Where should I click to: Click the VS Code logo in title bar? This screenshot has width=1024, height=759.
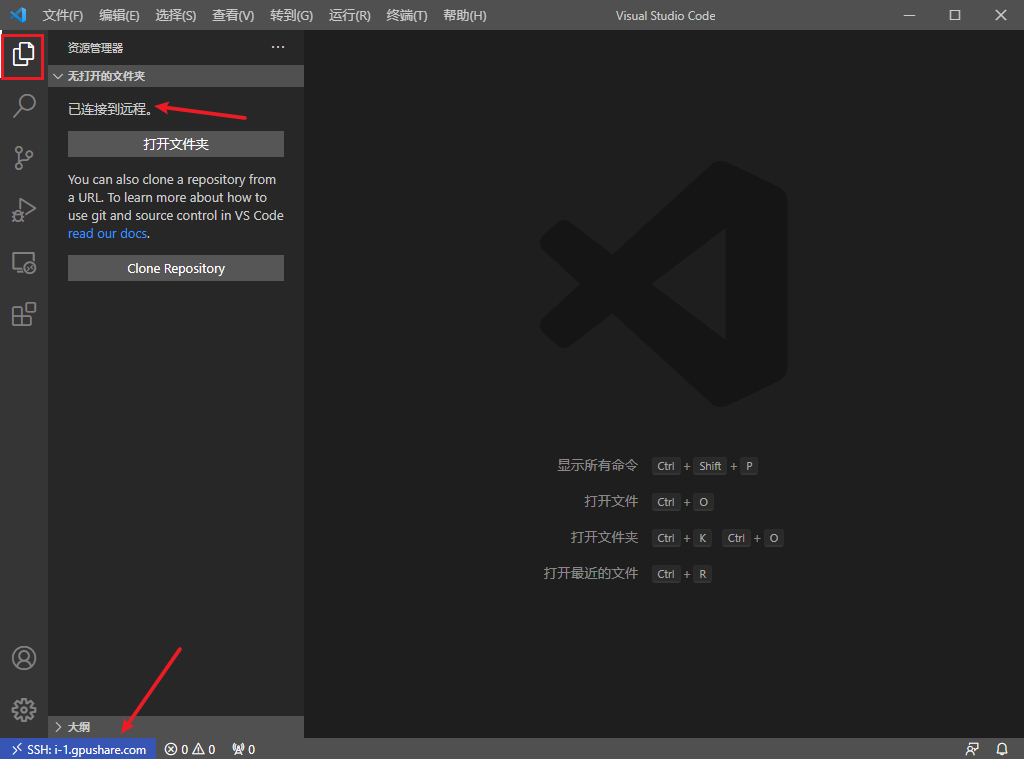tap(18, 14)
